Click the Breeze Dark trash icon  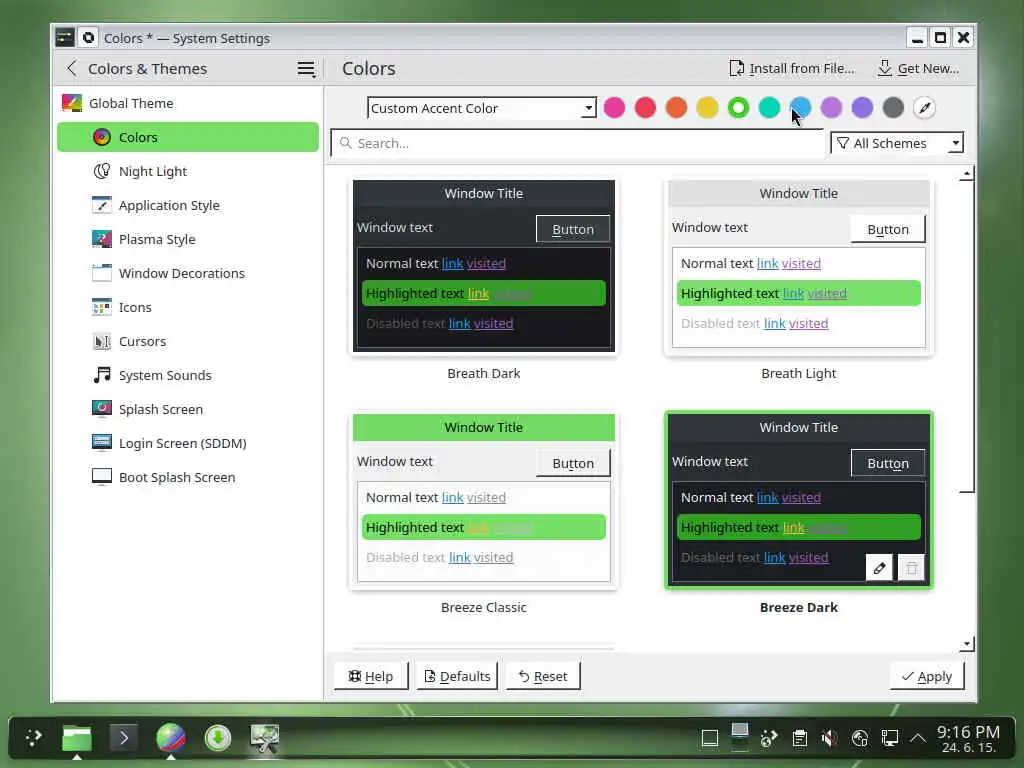pos(912,568)
